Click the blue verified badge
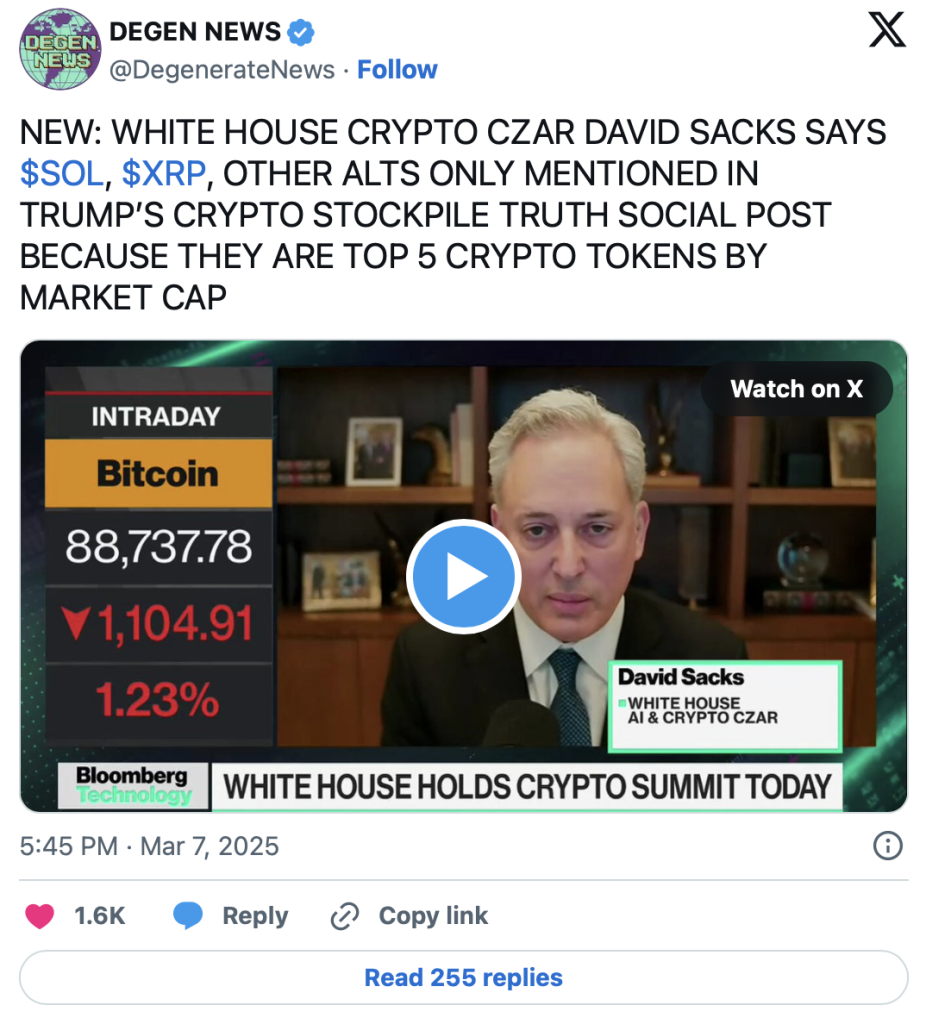The image size is (926, 1024). tap(301, 32)
